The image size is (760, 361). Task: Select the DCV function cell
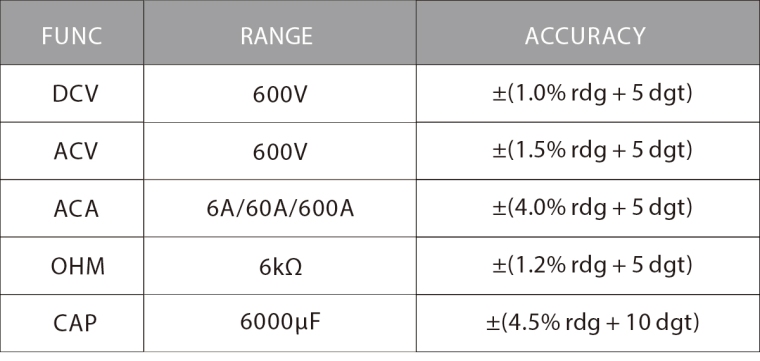(x=72, y=94)
